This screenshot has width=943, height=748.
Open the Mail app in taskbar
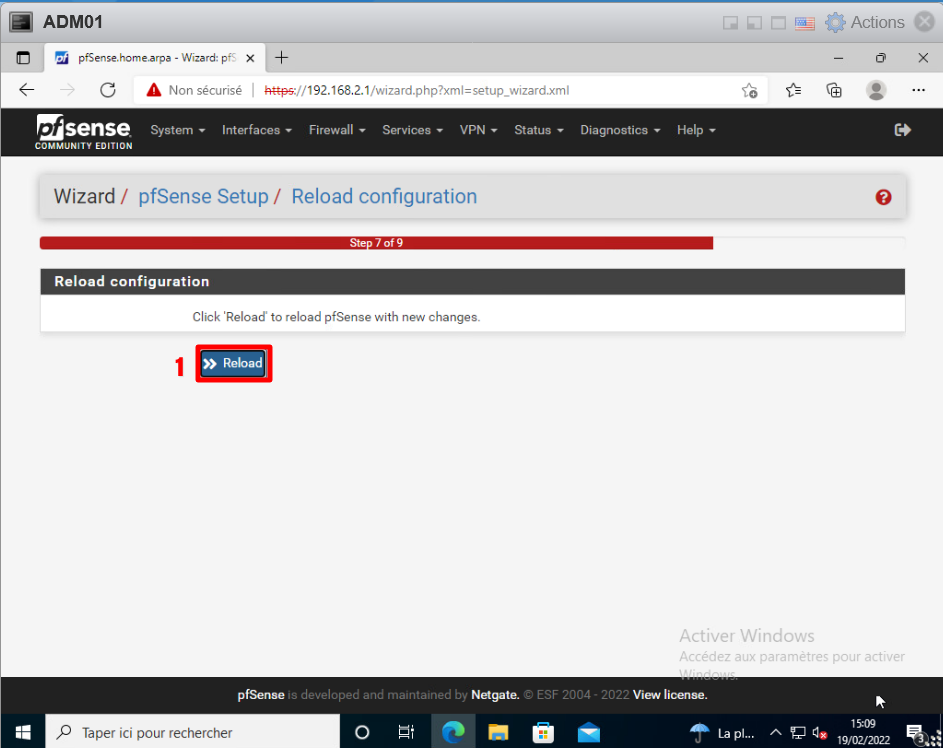tap(588, 732)
